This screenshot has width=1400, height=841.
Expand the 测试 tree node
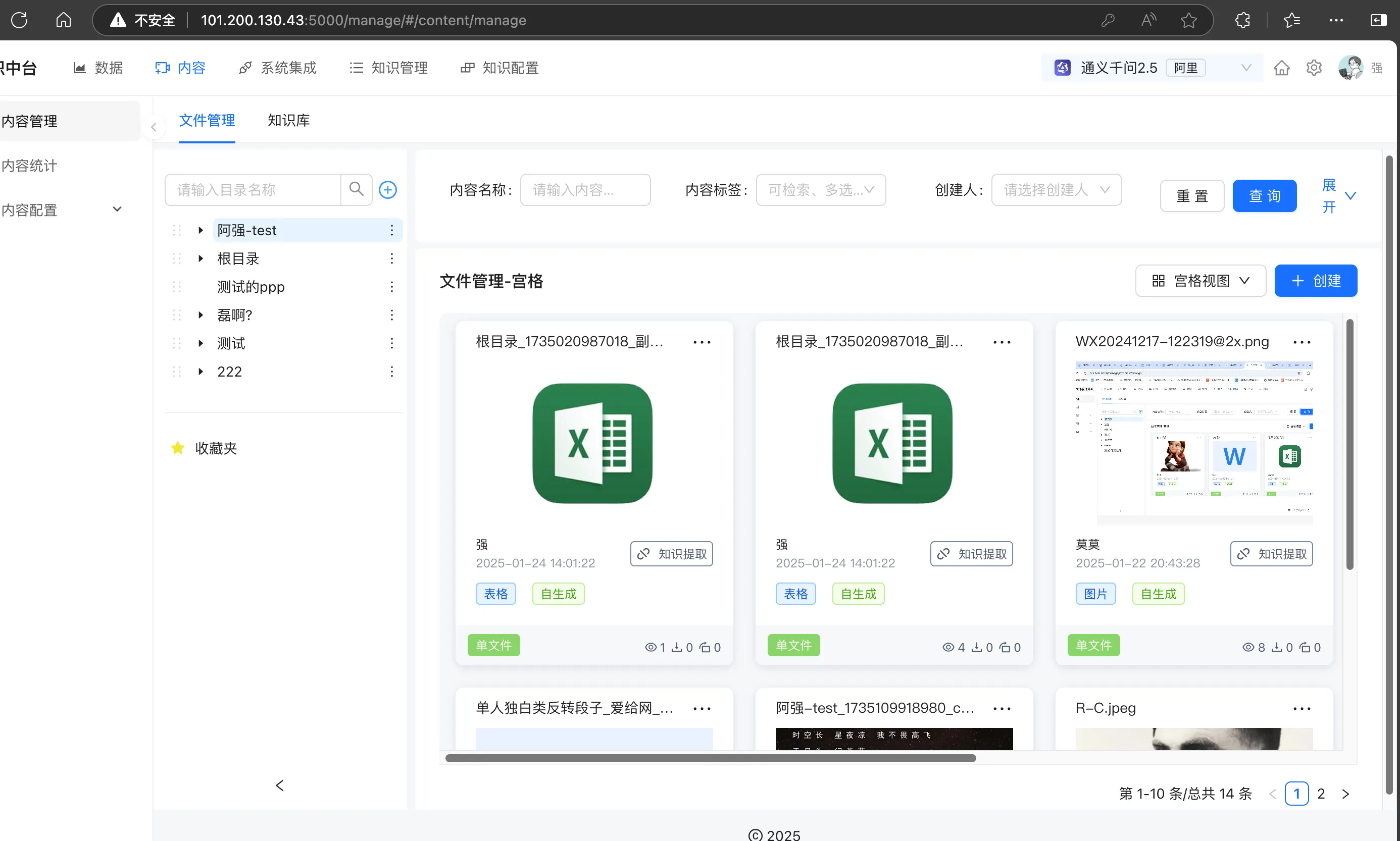[x=200, y=343]
